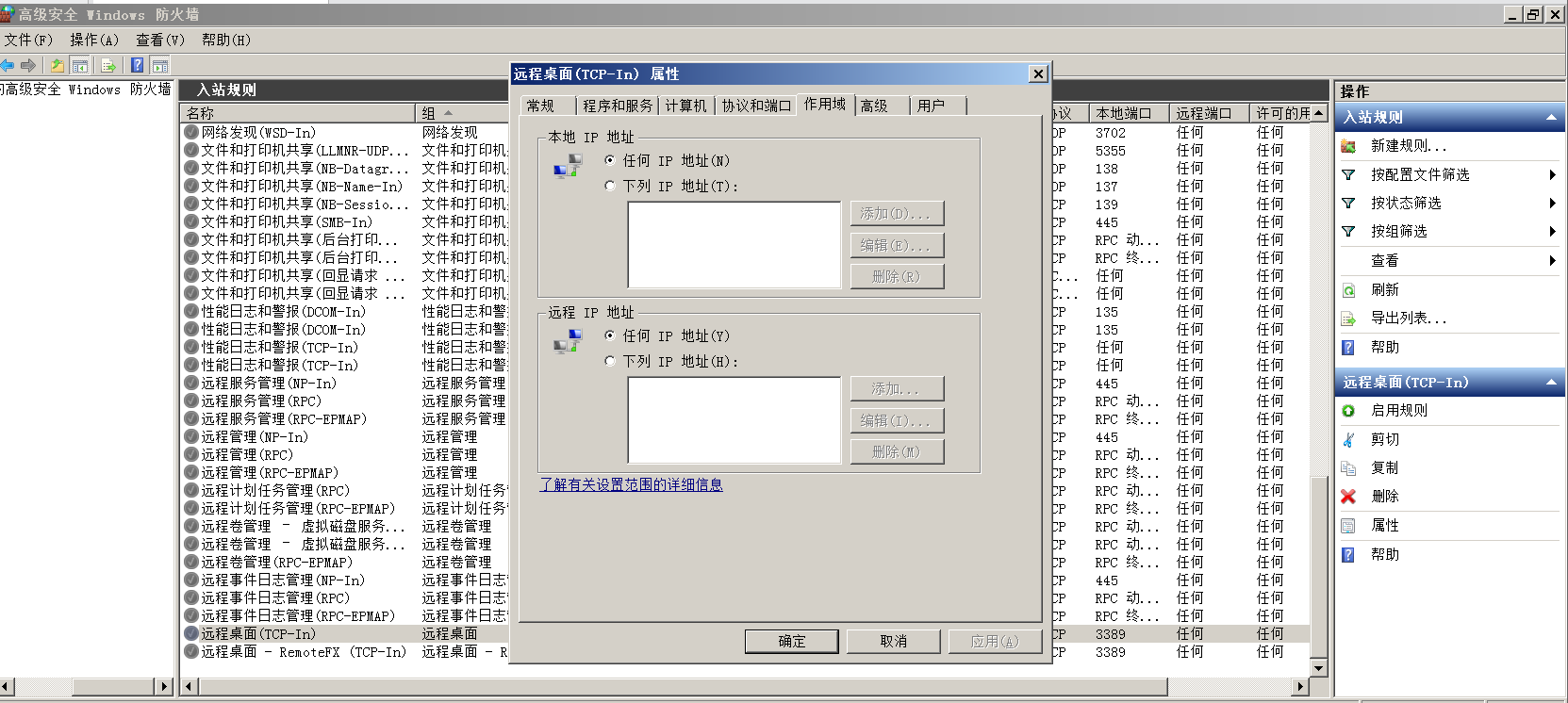Click the 新建规则 firewall icon in actions pane
Image resolution: width=1568 pixels, height=703 pixels.
[x=1348, y=146]
